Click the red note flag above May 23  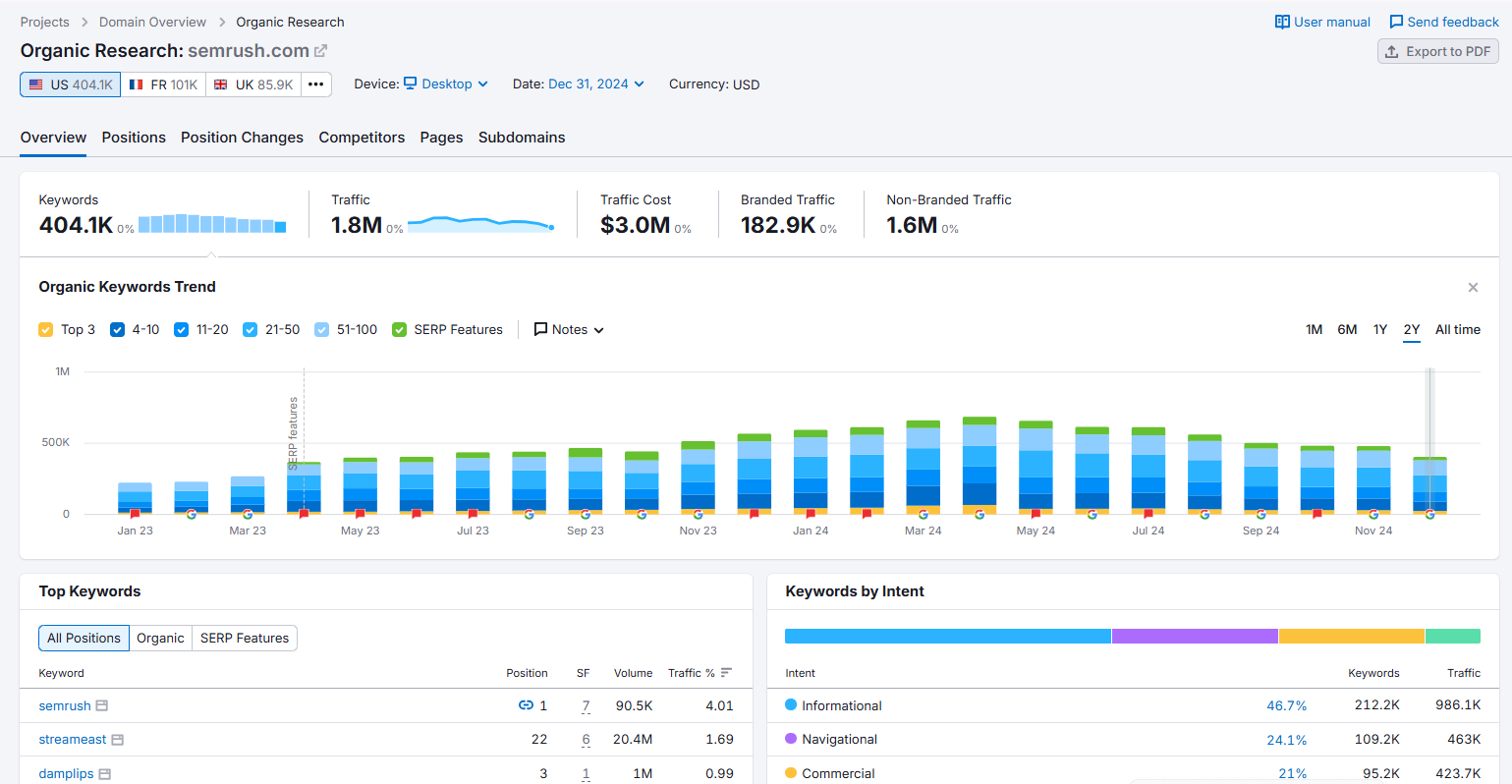[360, 514]
